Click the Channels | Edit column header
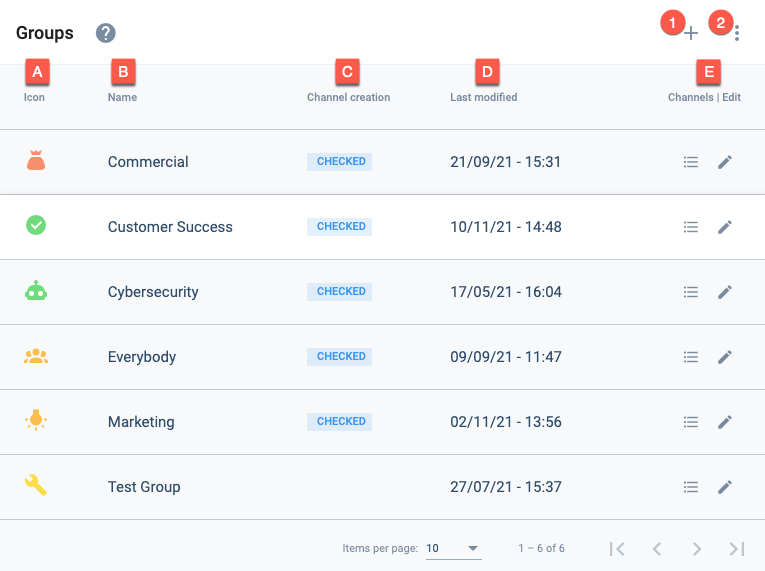The width and height of the screenshot is (765, 571). coord(704,97)
